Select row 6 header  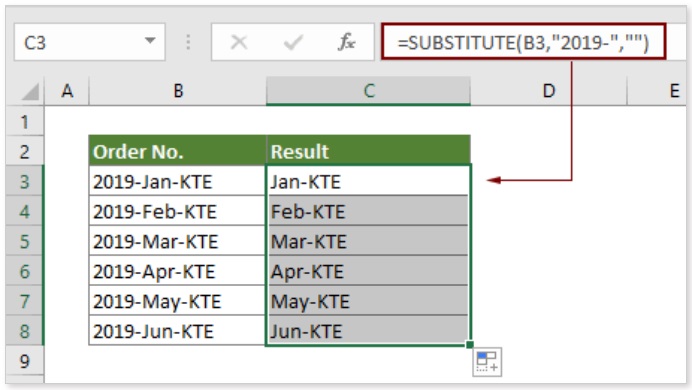[25, 271]
